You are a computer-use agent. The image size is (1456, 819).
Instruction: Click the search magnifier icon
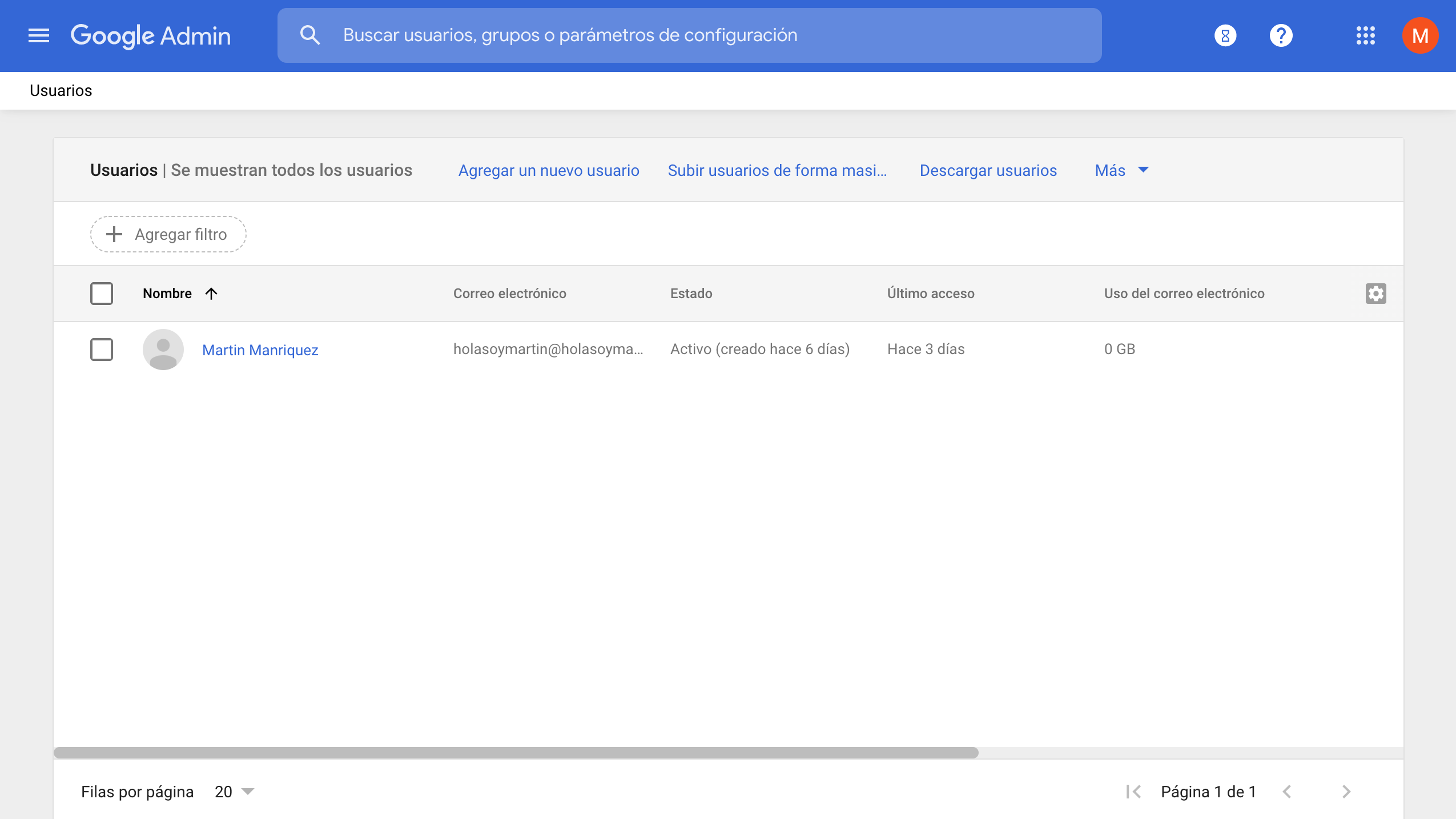coord(310,35)
